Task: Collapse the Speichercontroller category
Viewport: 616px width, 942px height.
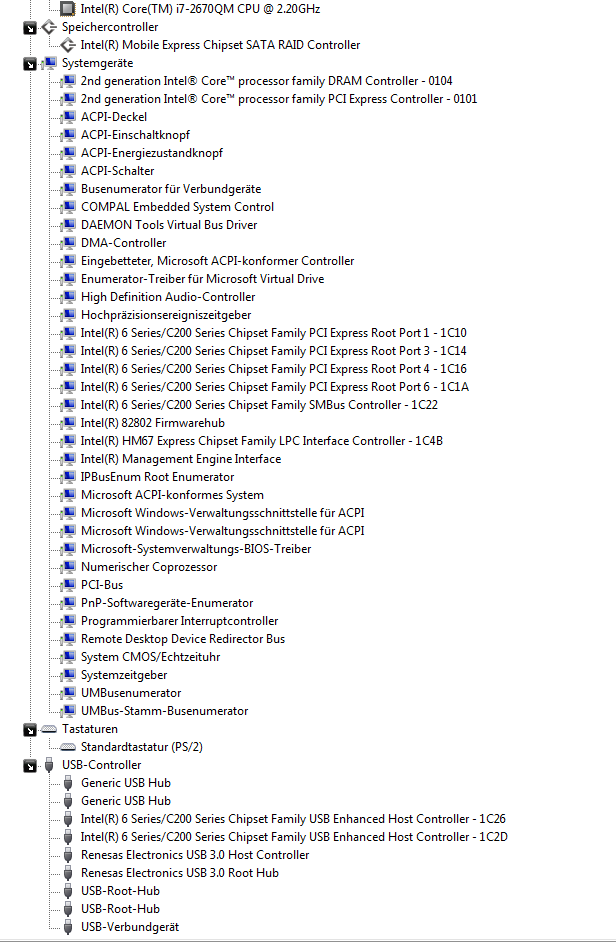Action: coord(30,27)
